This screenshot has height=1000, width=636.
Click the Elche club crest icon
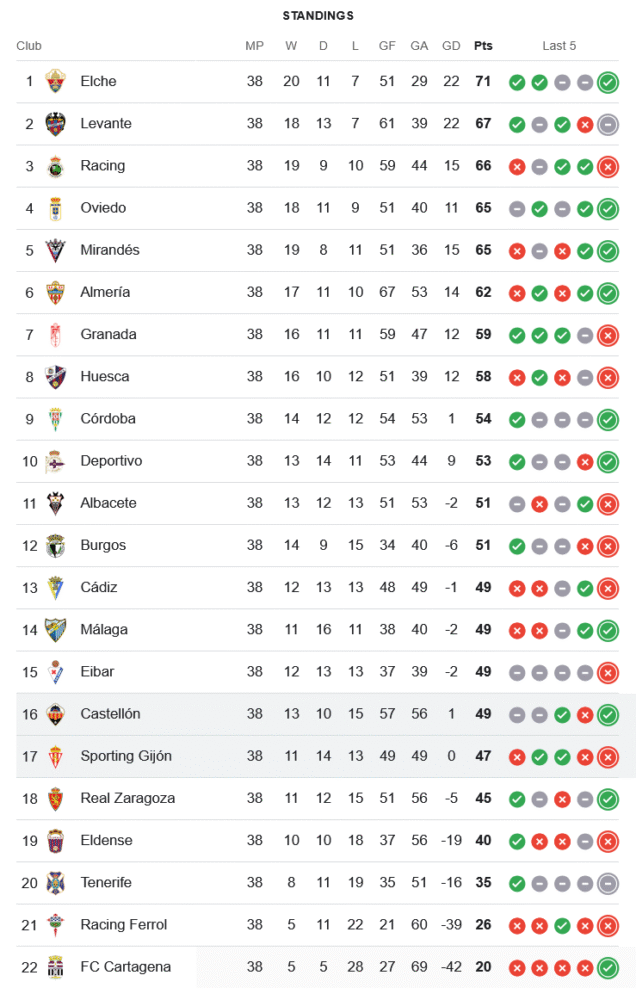click(56, 82)
